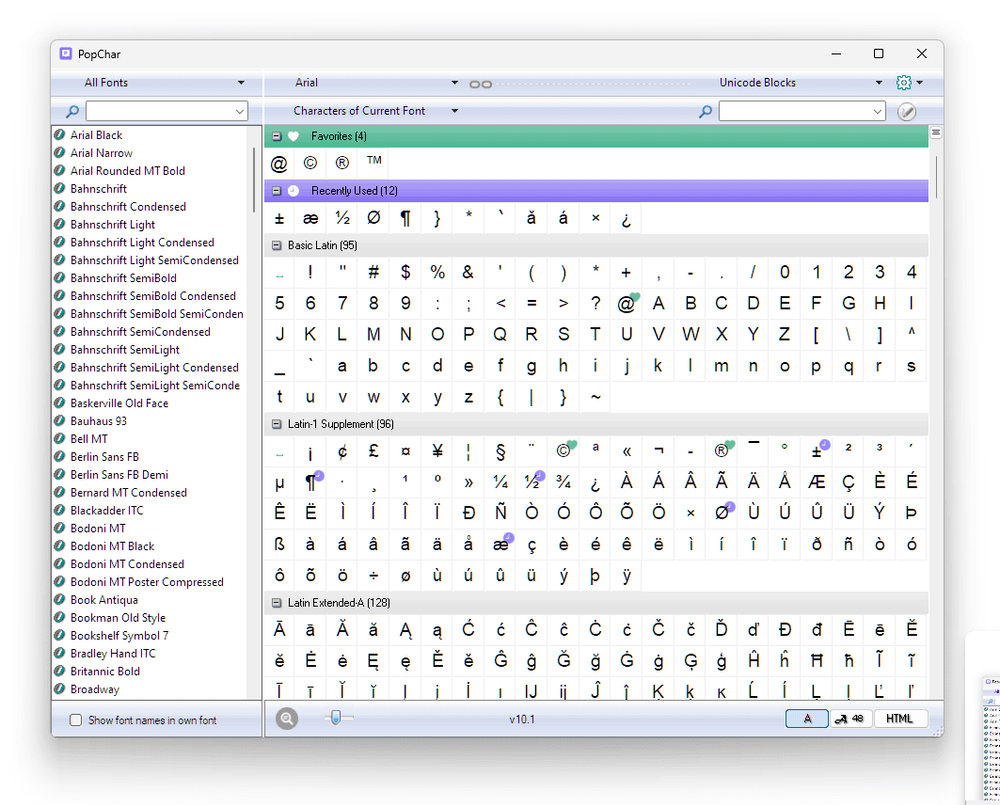Open character search history dropdown arrow

pos(878,112)
